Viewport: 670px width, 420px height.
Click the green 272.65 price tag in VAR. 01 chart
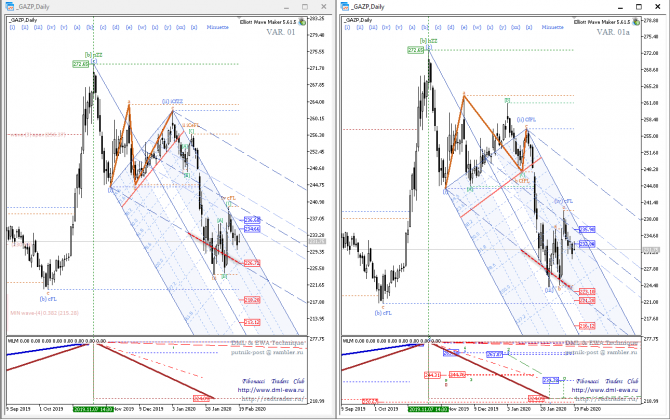click(81, 65)
